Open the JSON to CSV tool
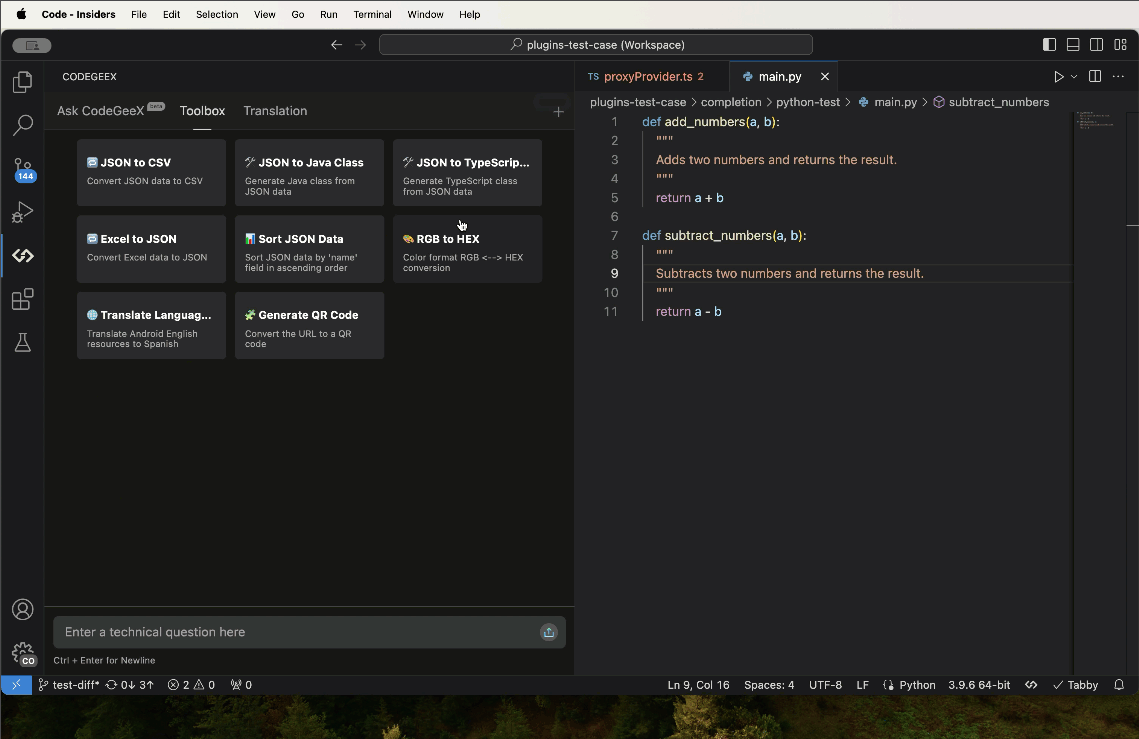 (x=151, y=172)
